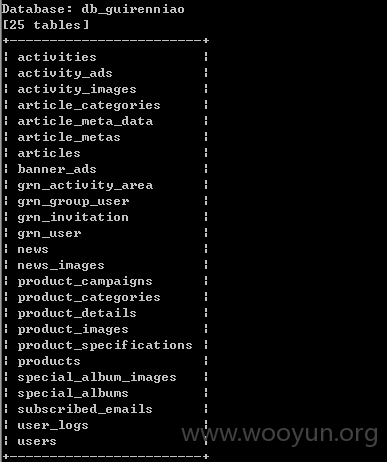Click the 'user_logs' table name
The width and height of the screenshot is (387, 462).
pyautogui.click(x=53, y=425)
